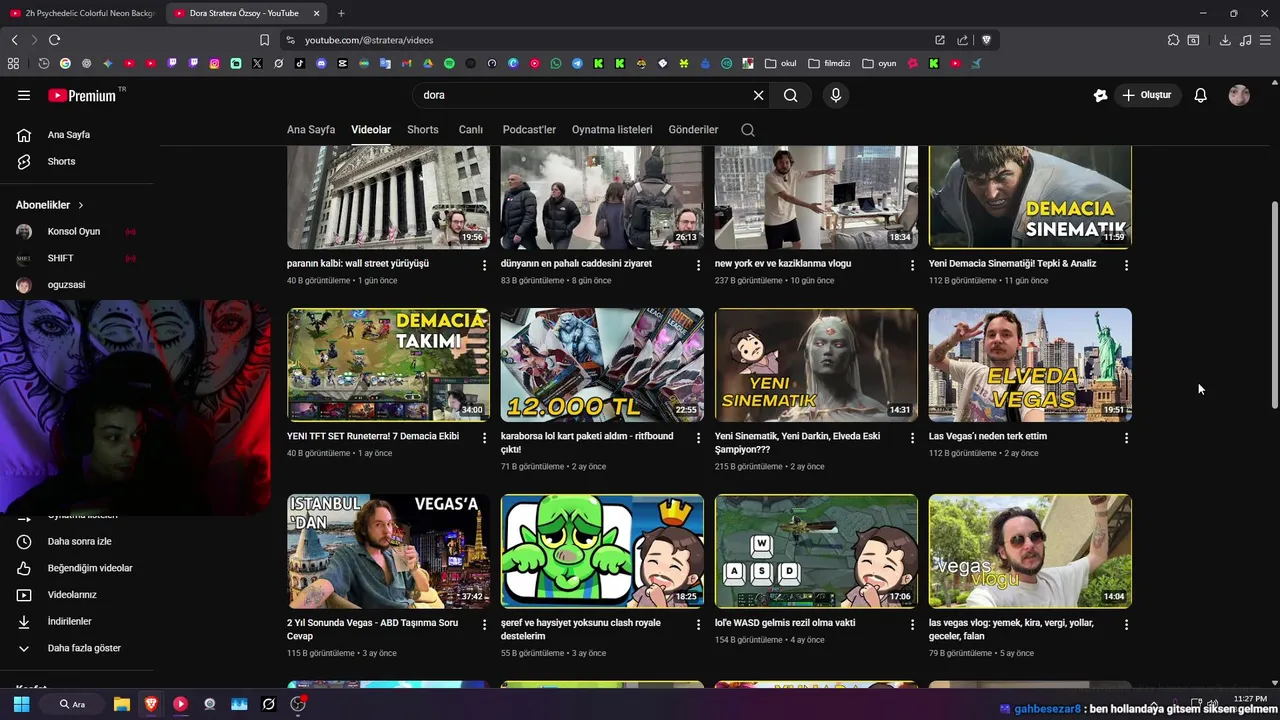The image size is (1280, 720).
Task: Start voice search with microphone icon
Action: tap(836, 95)
